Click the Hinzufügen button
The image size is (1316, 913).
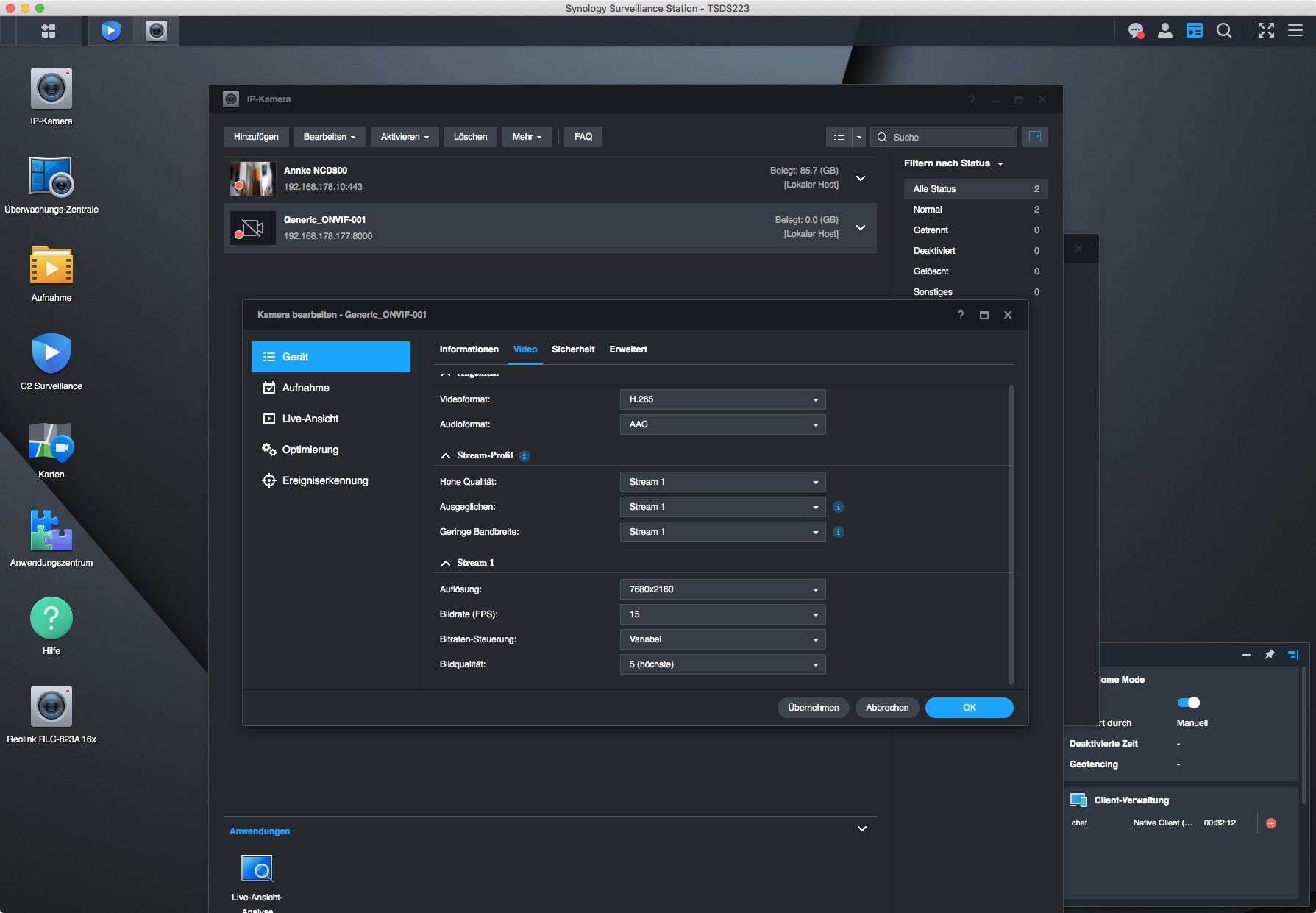pyautogui.click(x=256, y=137)
